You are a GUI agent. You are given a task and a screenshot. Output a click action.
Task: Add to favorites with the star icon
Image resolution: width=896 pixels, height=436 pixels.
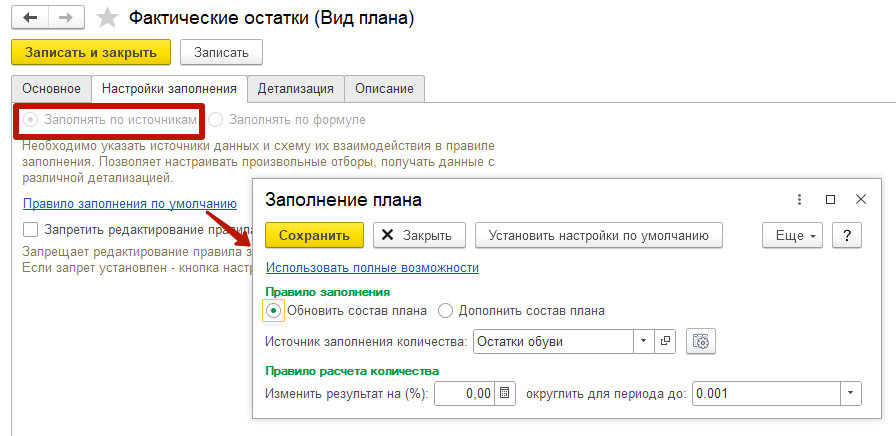107,18
